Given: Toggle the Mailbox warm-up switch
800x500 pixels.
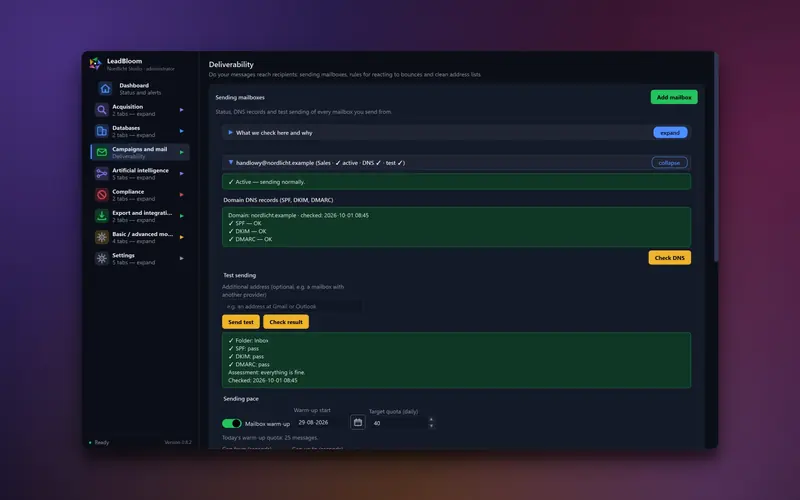Looking at the screenshot, I should pos(232,423).
